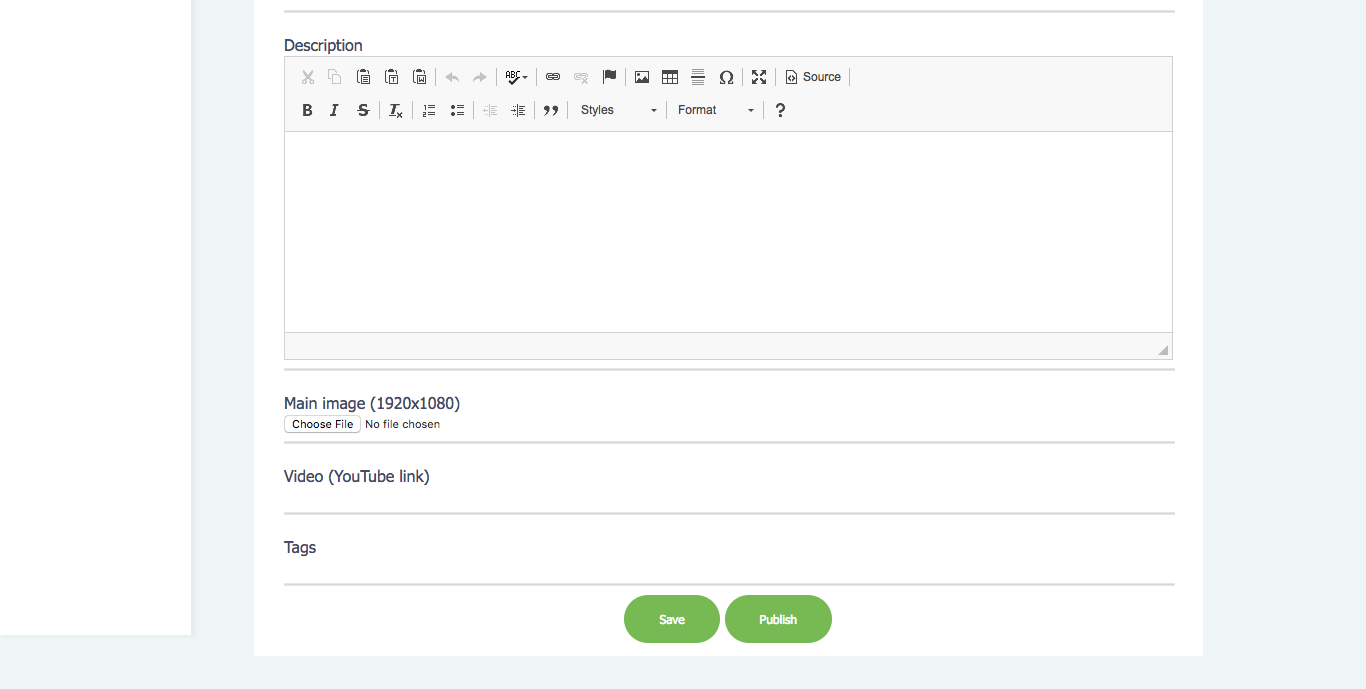Viewport: 1366px width, 689px height.
Task: Click the editor resize handle corner
Action: click(1163, 350)
